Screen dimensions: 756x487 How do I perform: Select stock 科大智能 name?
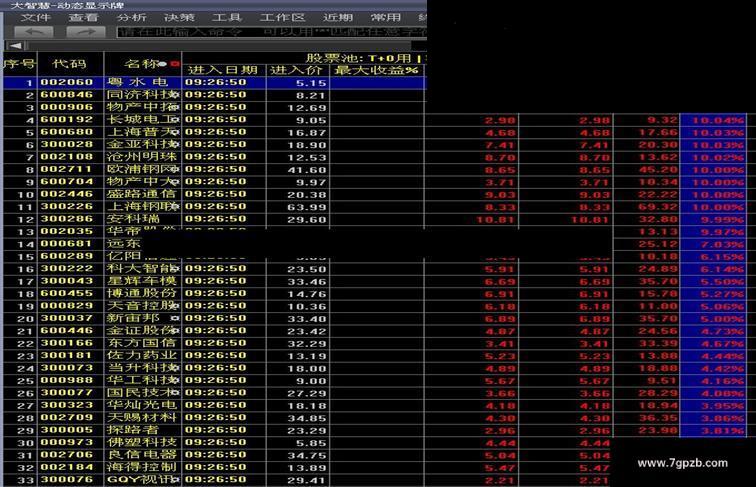tap(142, 269)
